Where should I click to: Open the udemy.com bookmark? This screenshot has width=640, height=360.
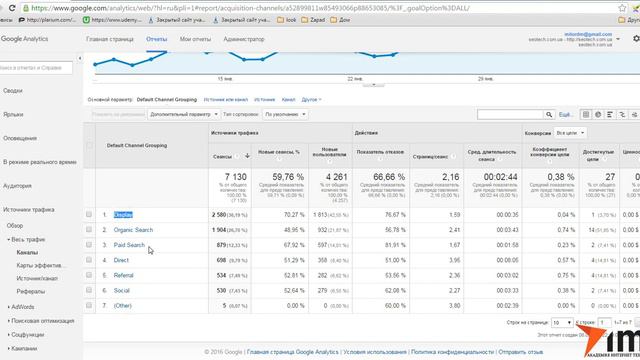coord(112,20)
